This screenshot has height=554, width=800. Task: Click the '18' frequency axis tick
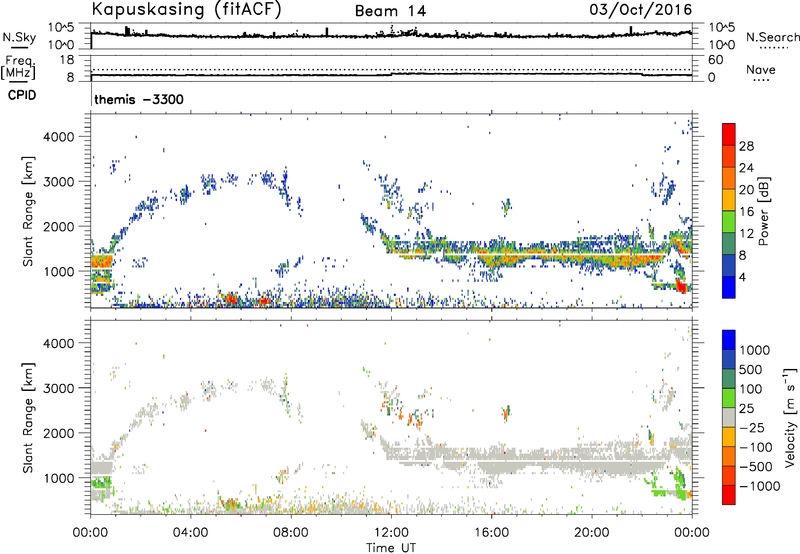coord(67,60)
